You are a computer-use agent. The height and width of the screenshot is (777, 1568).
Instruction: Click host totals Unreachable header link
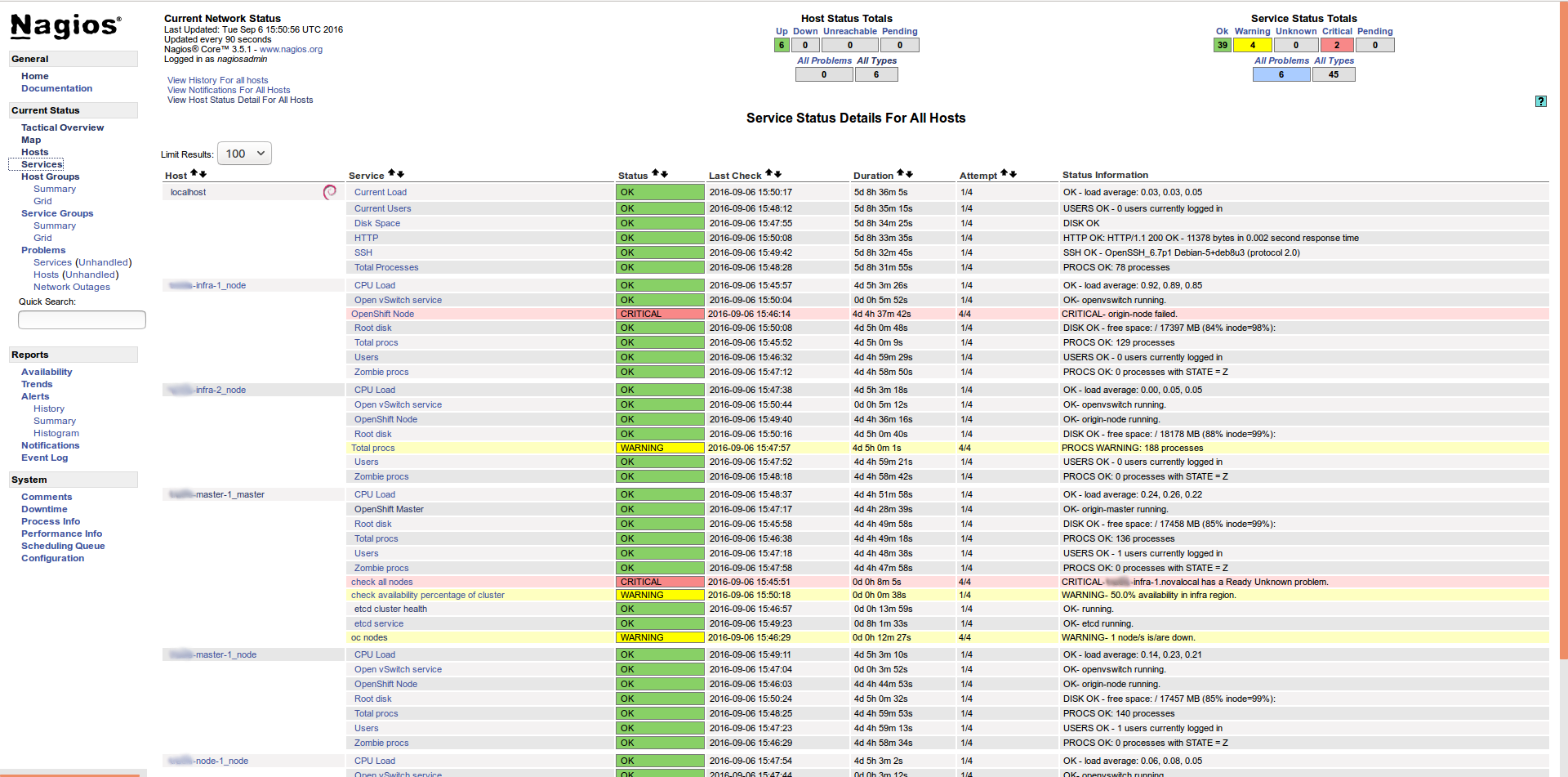point(849,31)
